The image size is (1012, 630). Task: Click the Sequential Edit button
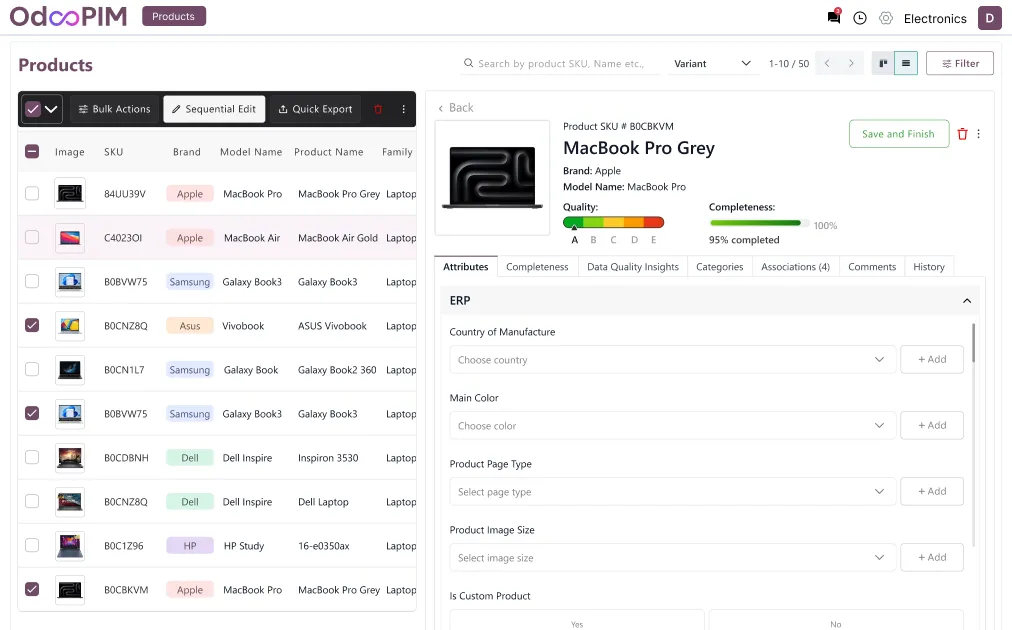214,109
